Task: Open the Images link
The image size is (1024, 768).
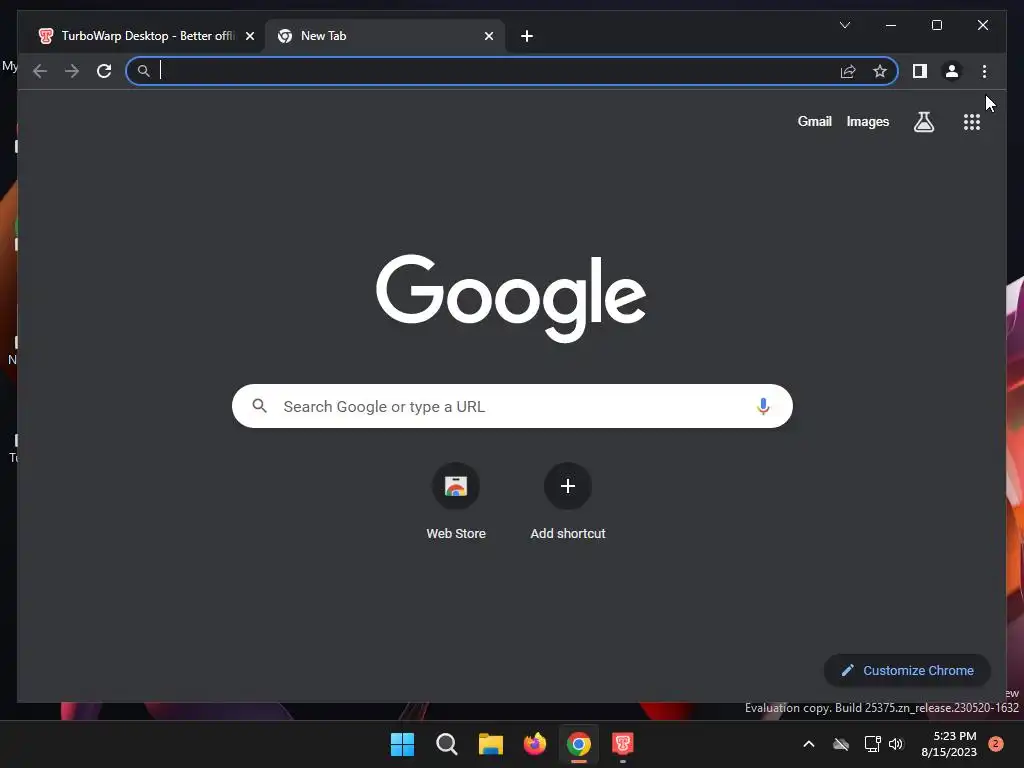Action: click(867, 121)
